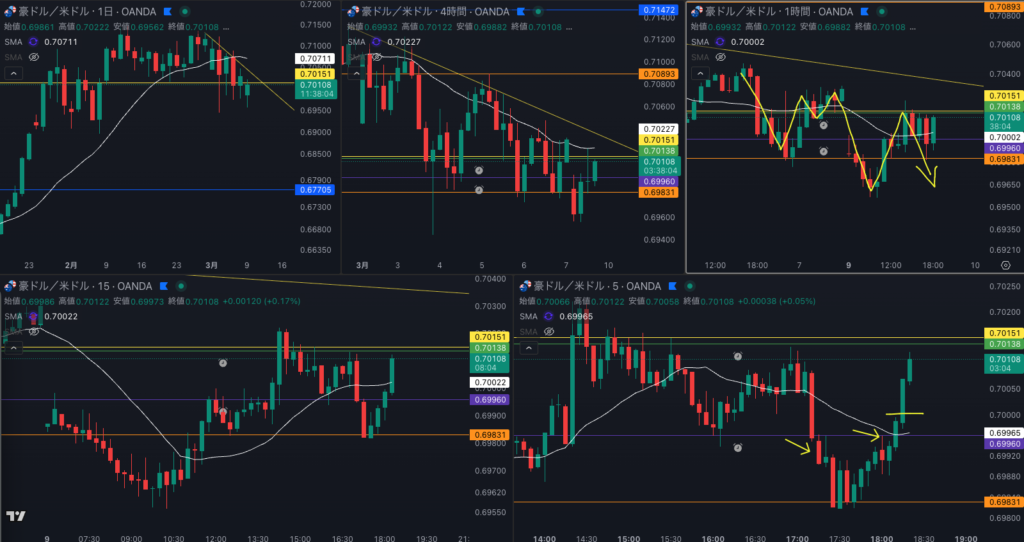Click the AUD/USD currency flag icon on 1-hour chart
The image size is (1024, 542).
(695, 11)
